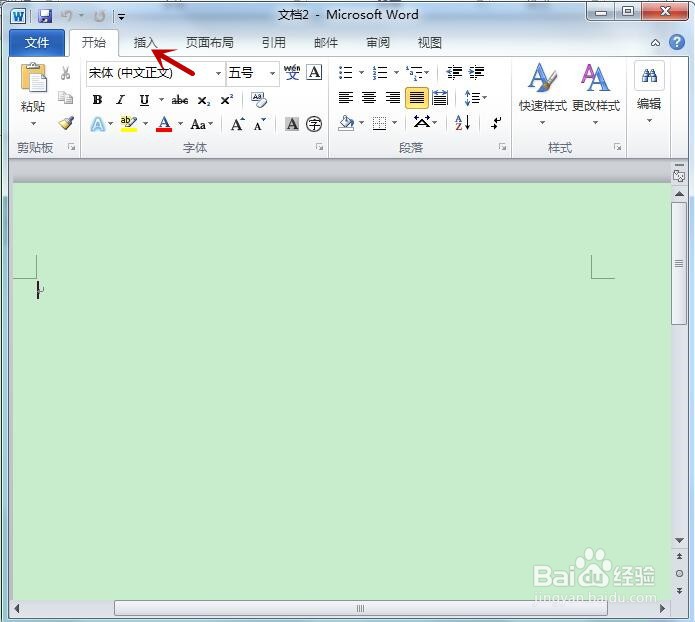Click the Enclose Characters circle icon
Screen dimensions: 695x622
(314, 124)
